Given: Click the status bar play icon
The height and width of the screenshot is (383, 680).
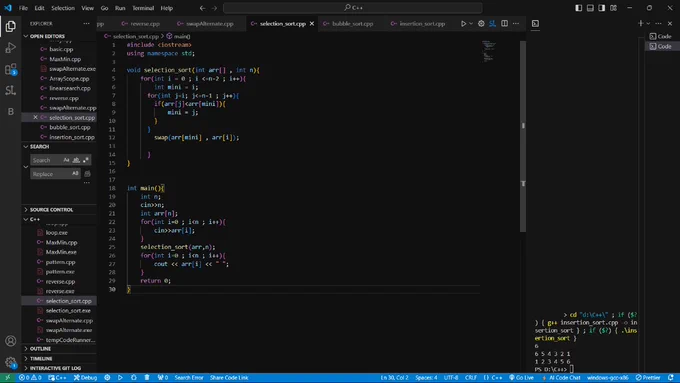Looking at the screenshot, I should coord(120,378).
